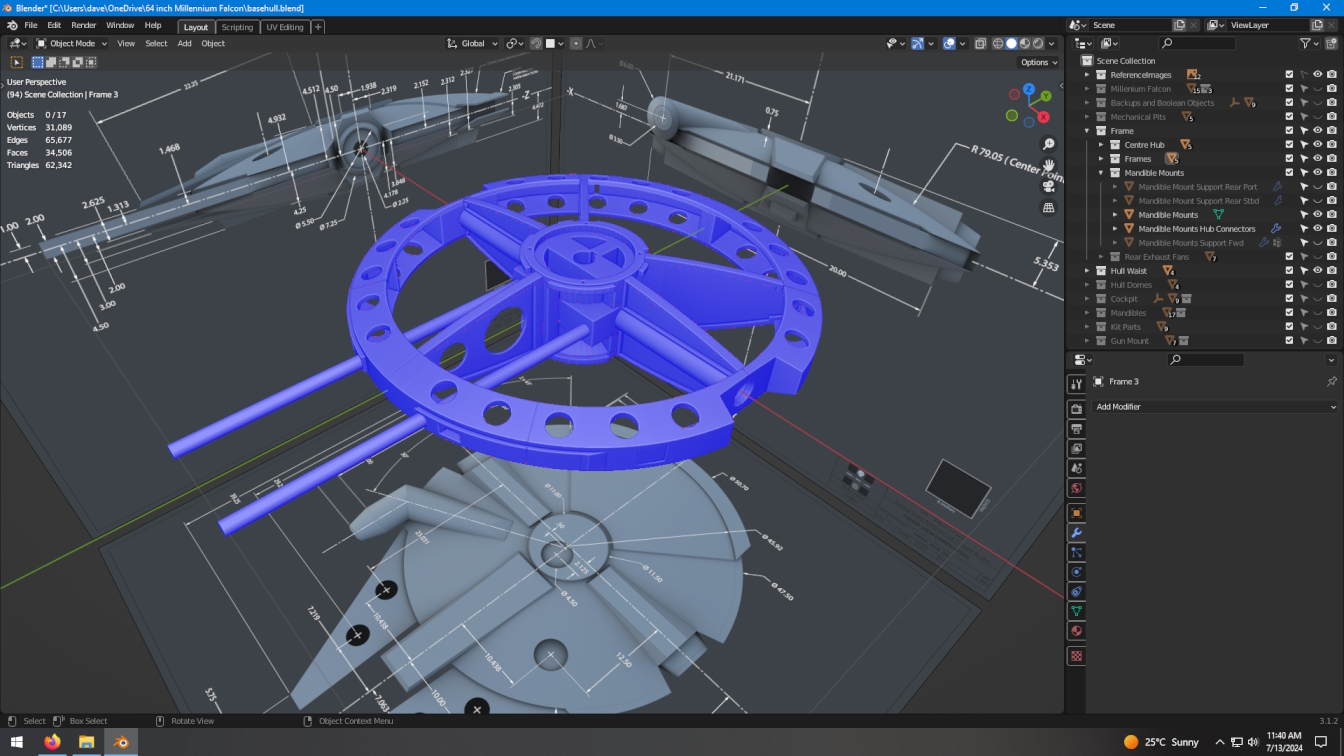Image resolution: width=1344 pixels, height=756 pixels.
Task: Open Global transform orientation dropdown
Action: pyautogui.click(x=473, y=43)
